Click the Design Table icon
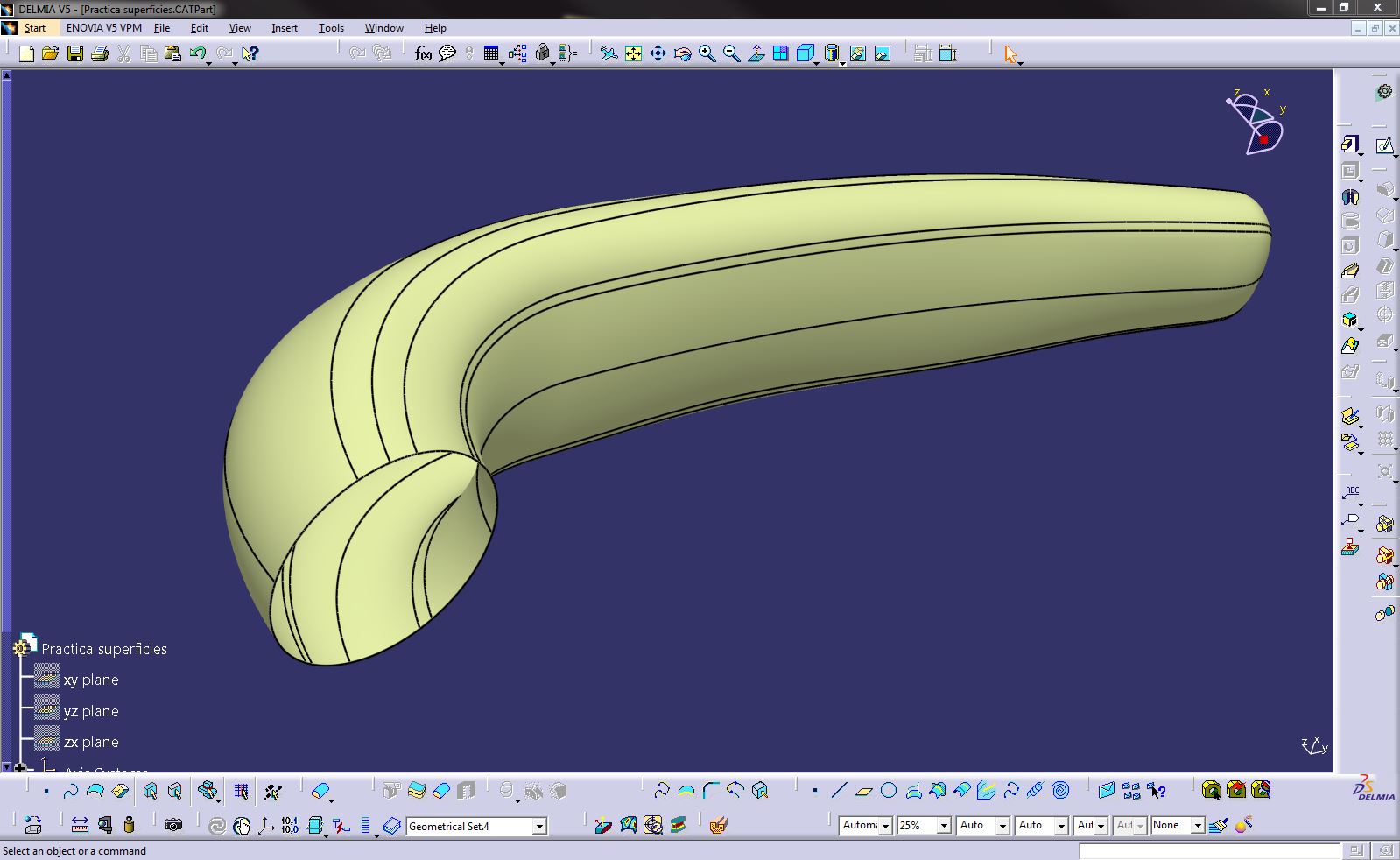1400x860 pixels. [491, 54]
